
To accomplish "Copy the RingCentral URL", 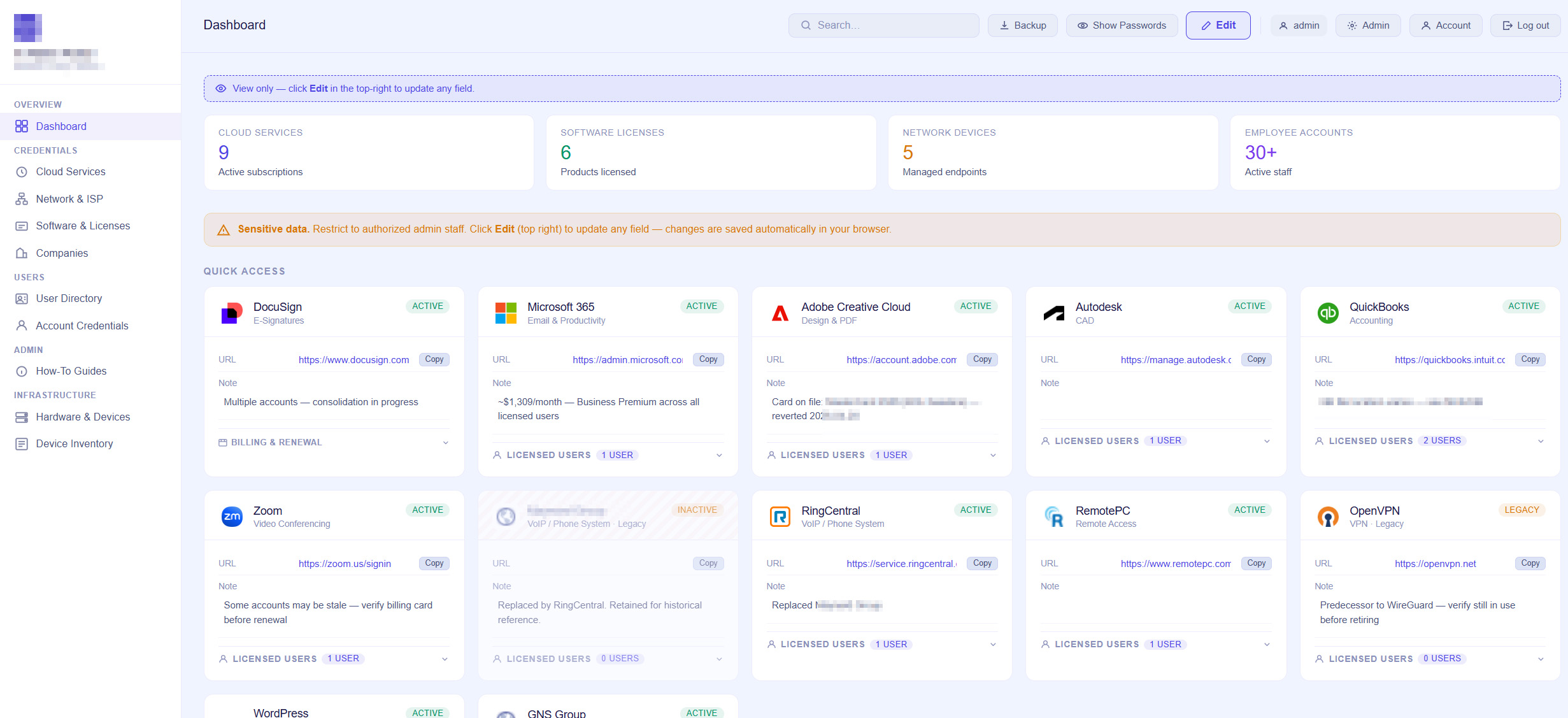I will click(x=982, y=563).
